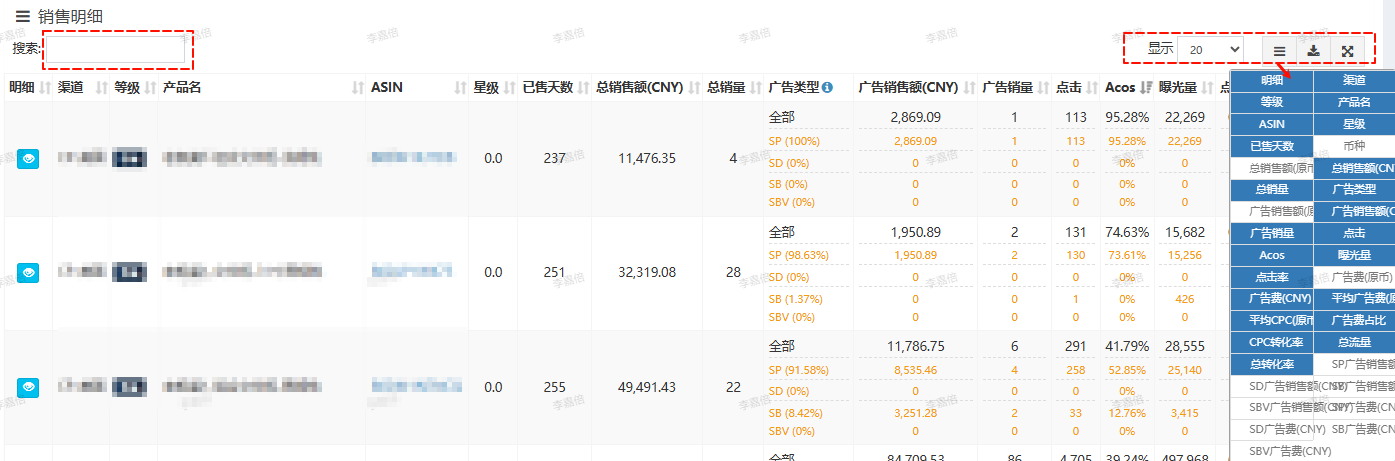Toggle 币种 column visibility in column list
1395x461 pixels.
(x=1353, y=146)
